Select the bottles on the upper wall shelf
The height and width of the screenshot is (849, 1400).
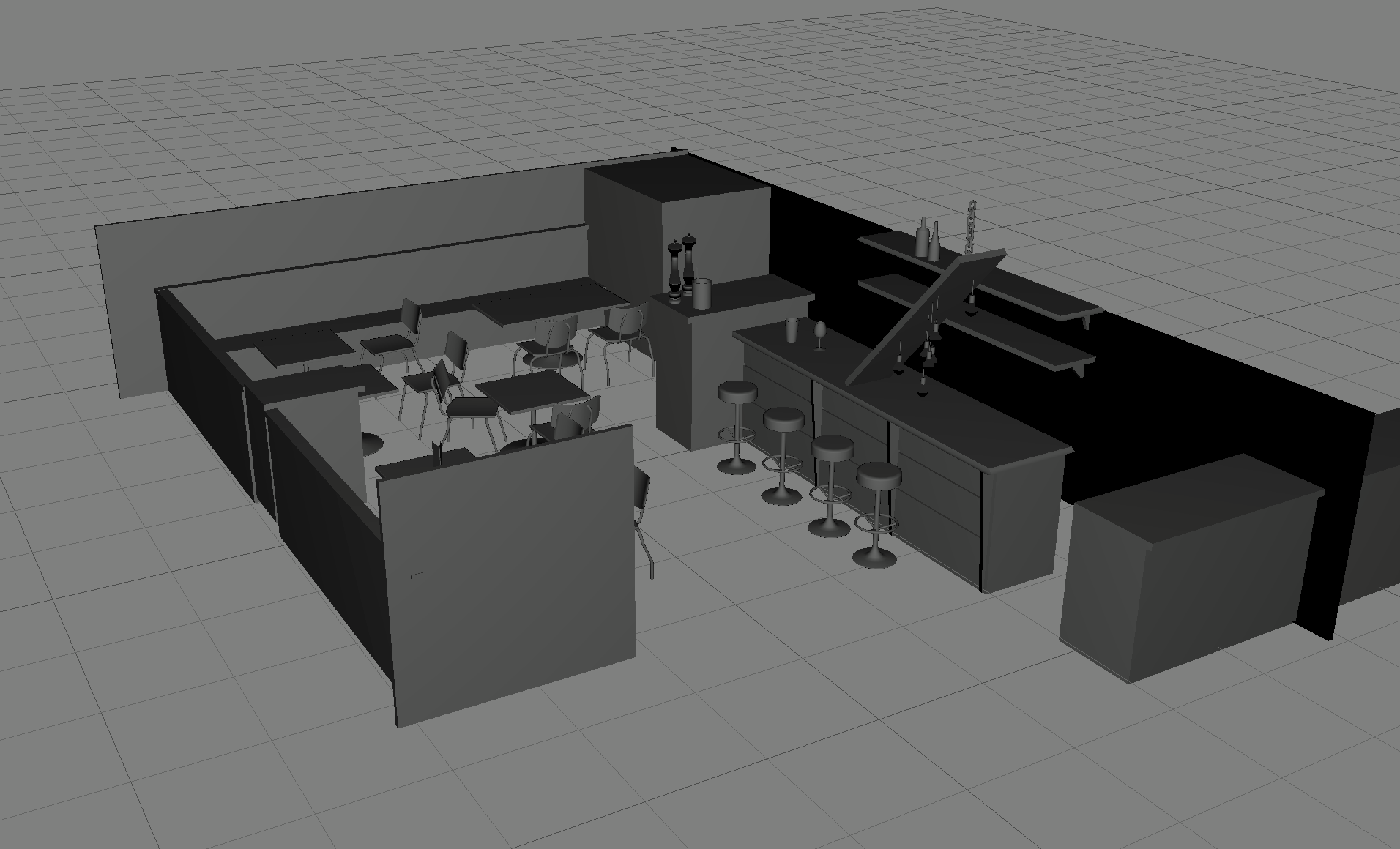click(928, 238)
